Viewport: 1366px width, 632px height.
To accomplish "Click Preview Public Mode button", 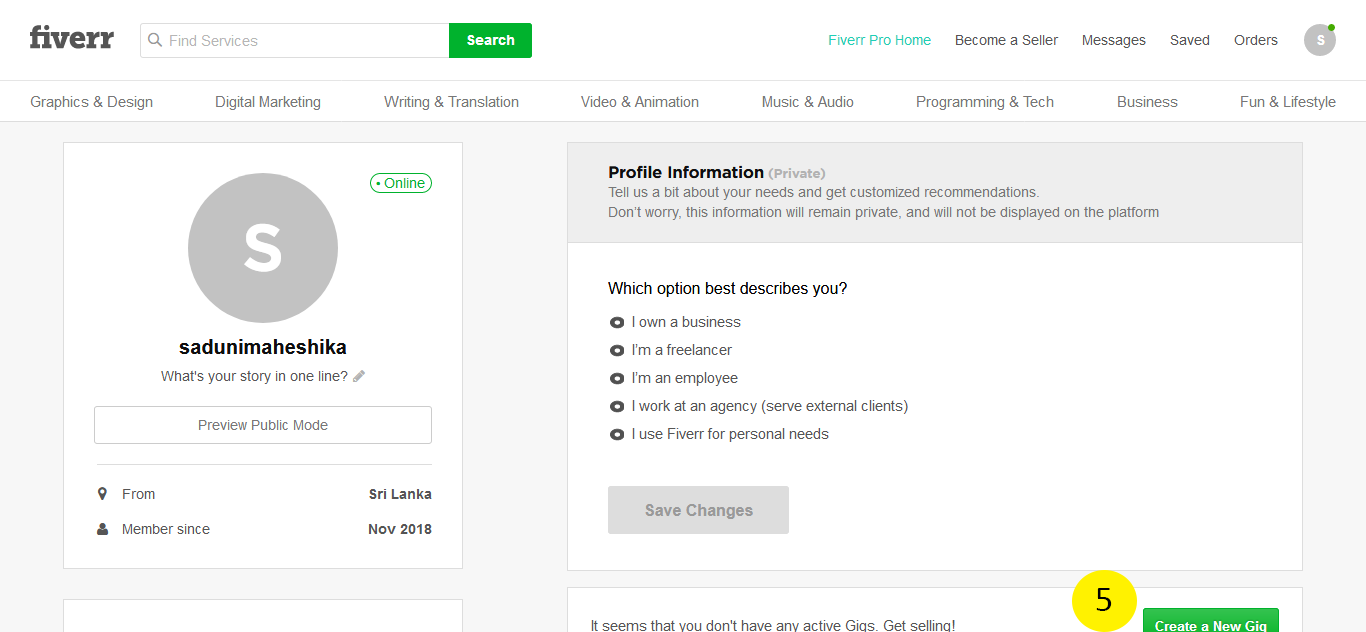I will [263, 425].
